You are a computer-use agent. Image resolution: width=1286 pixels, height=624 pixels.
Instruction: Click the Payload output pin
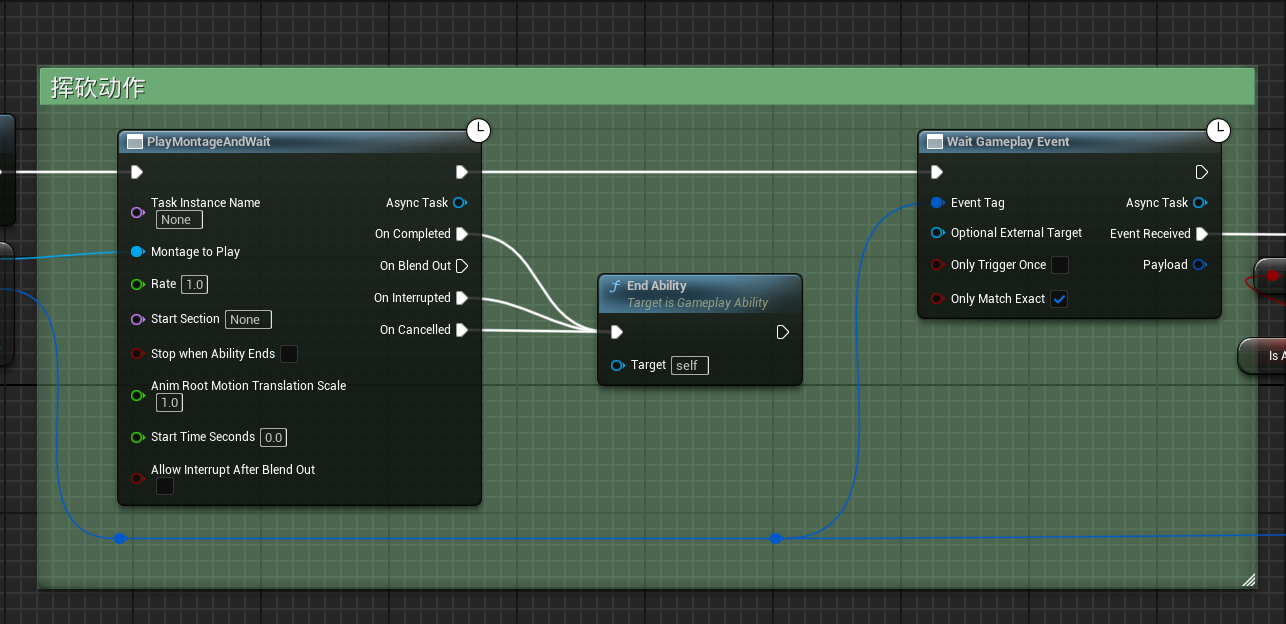(x=1200, y=265)
